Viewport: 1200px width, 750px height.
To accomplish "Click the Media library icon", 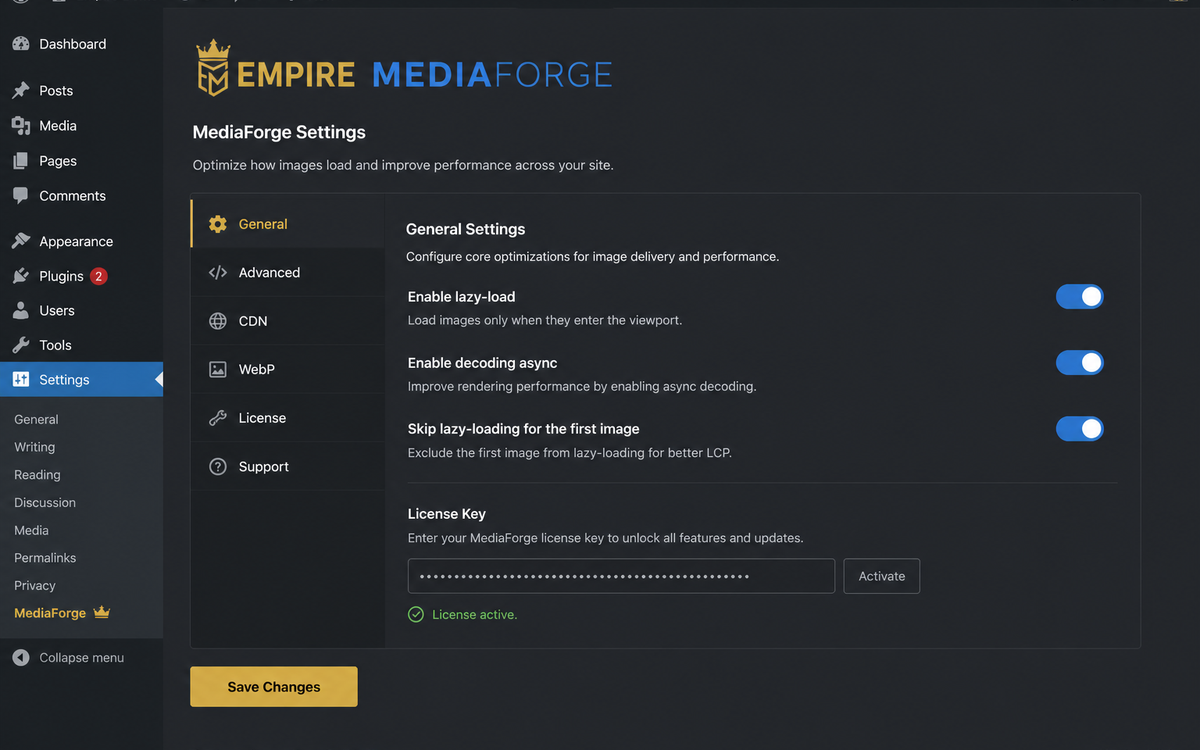I will click(x=20, y=126).
